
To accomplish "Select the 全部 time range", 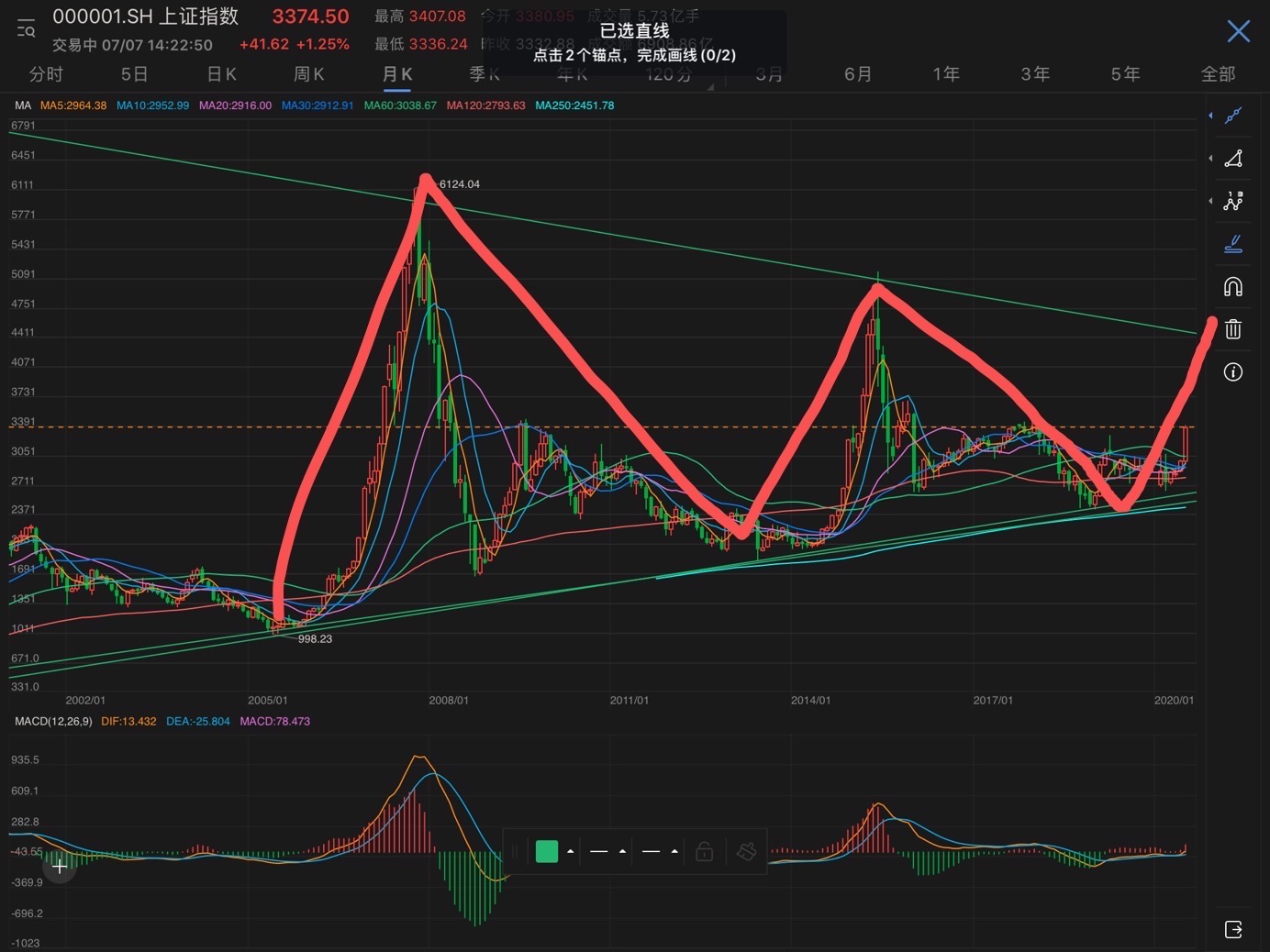I will click(x=1219, y=74).
